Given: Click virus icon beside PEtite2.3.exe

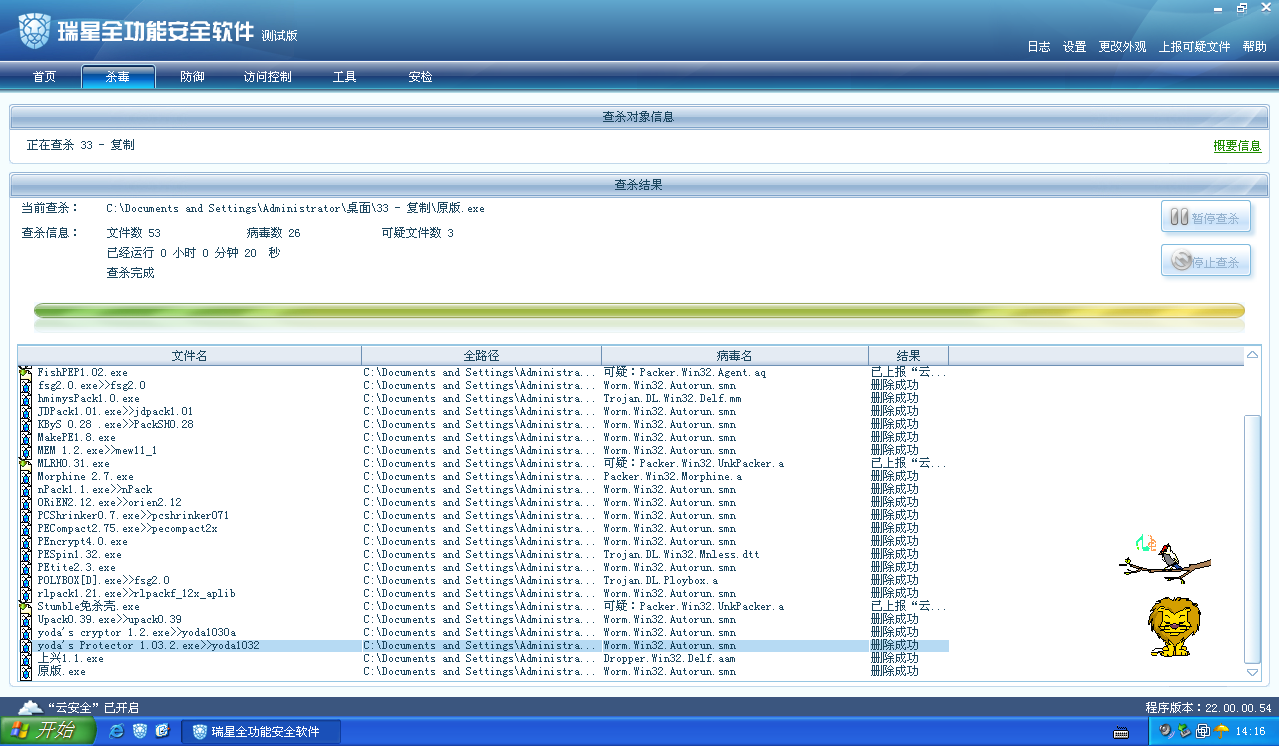Looking at the screenshot, I should (26, 567).
